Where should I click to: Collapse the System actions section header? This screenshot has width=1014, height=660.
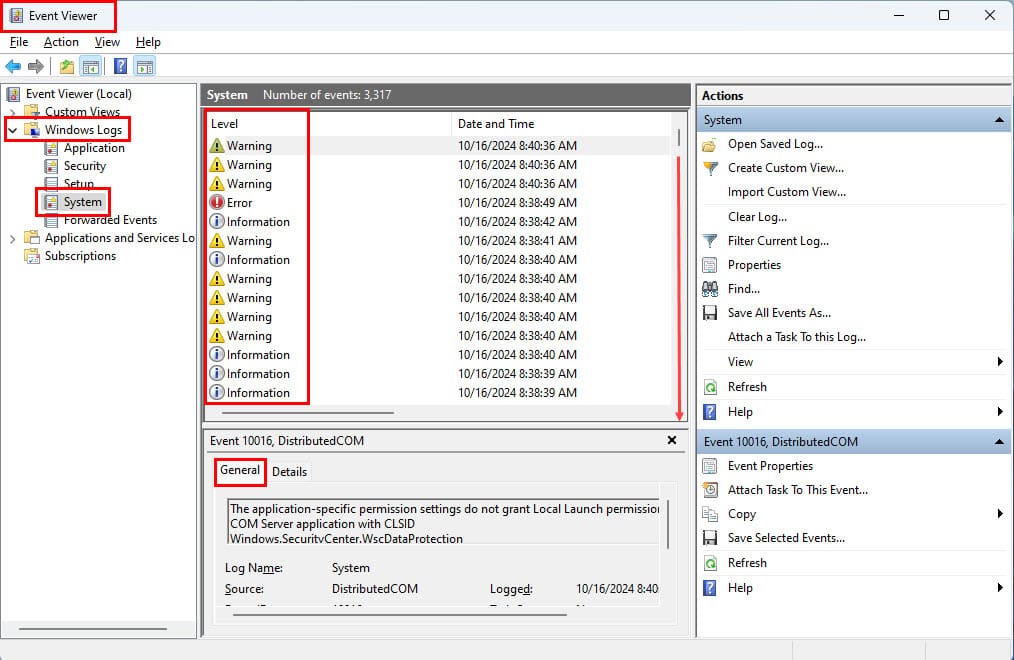click(x=999, y=120)
